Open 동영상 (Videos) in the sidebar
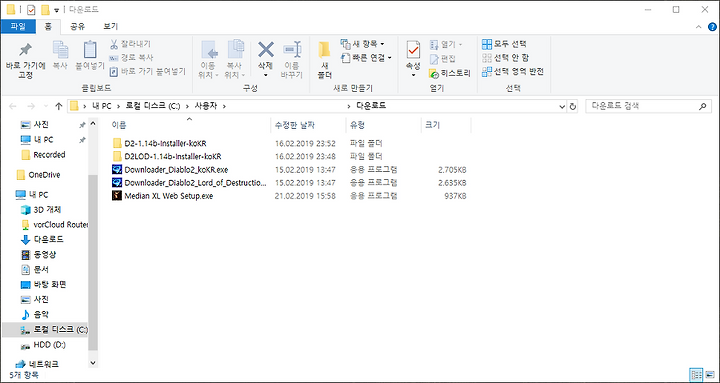The width and height of the screenshot is (720, 383). point(39,254)
